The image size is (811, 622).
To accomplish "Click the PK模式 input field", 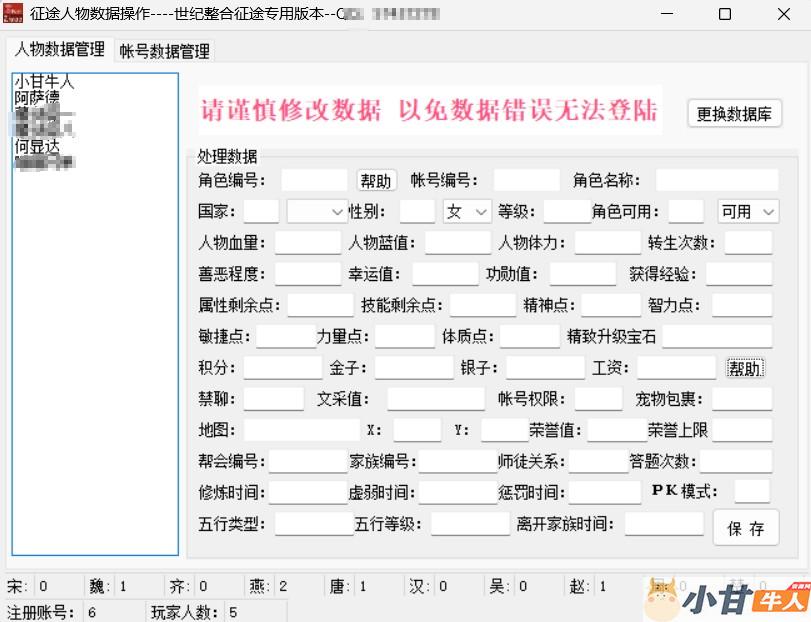I will coord(752,491).
